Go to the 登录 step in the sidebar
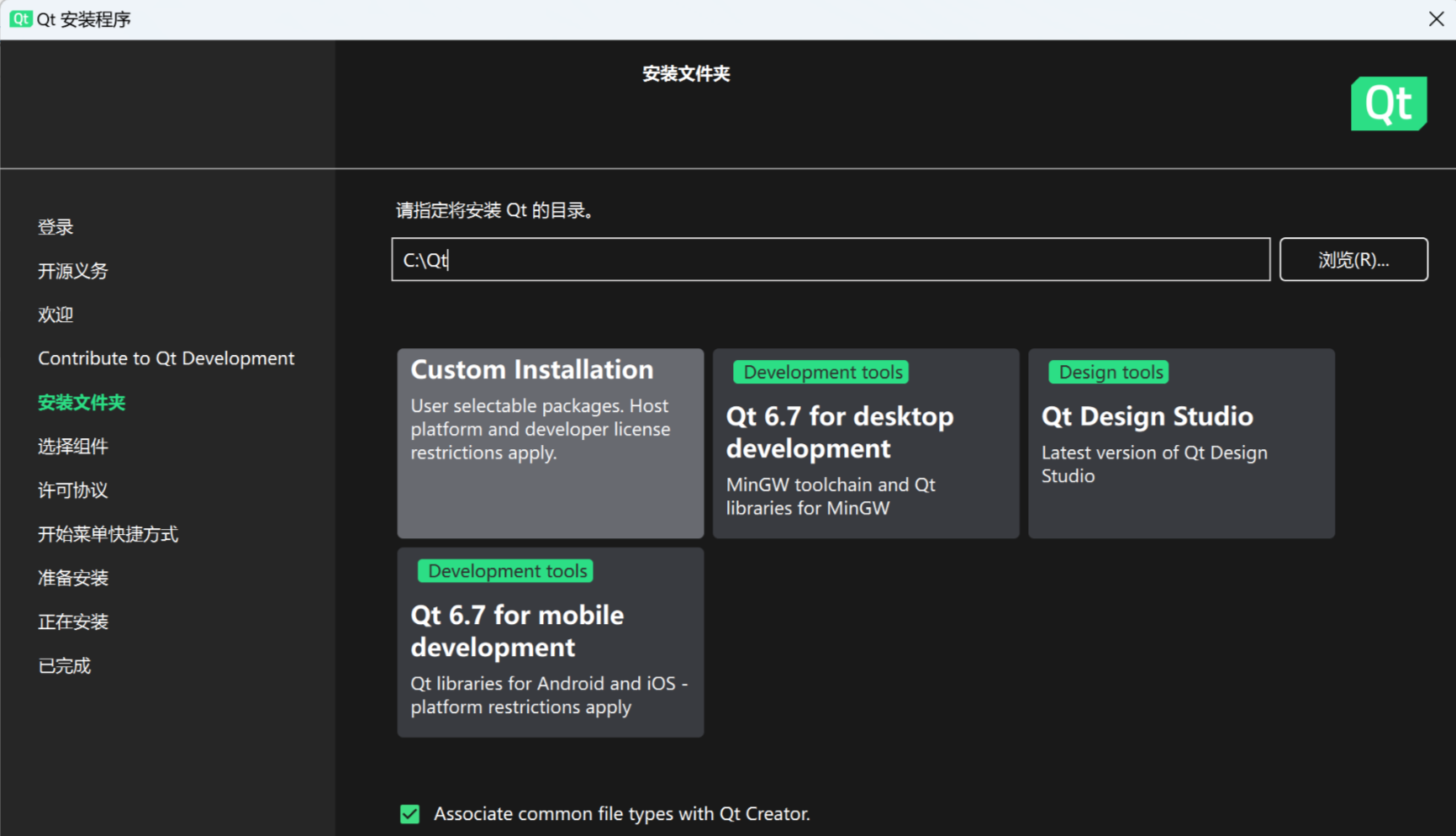 (x=55, y=227)
